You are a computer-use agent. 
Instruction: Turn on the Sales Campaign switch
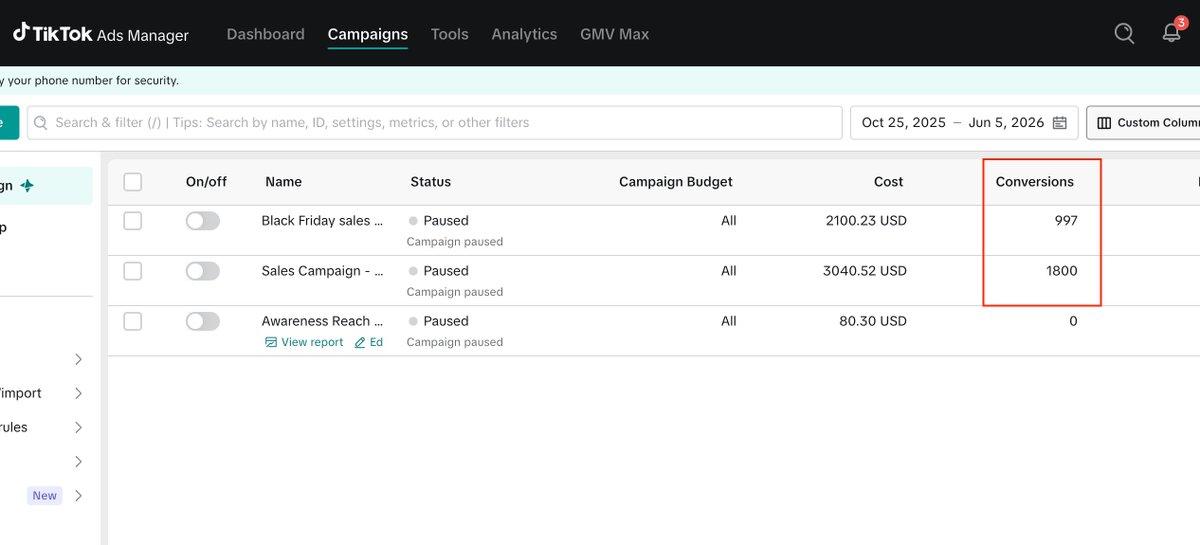(x=203, y=271)
